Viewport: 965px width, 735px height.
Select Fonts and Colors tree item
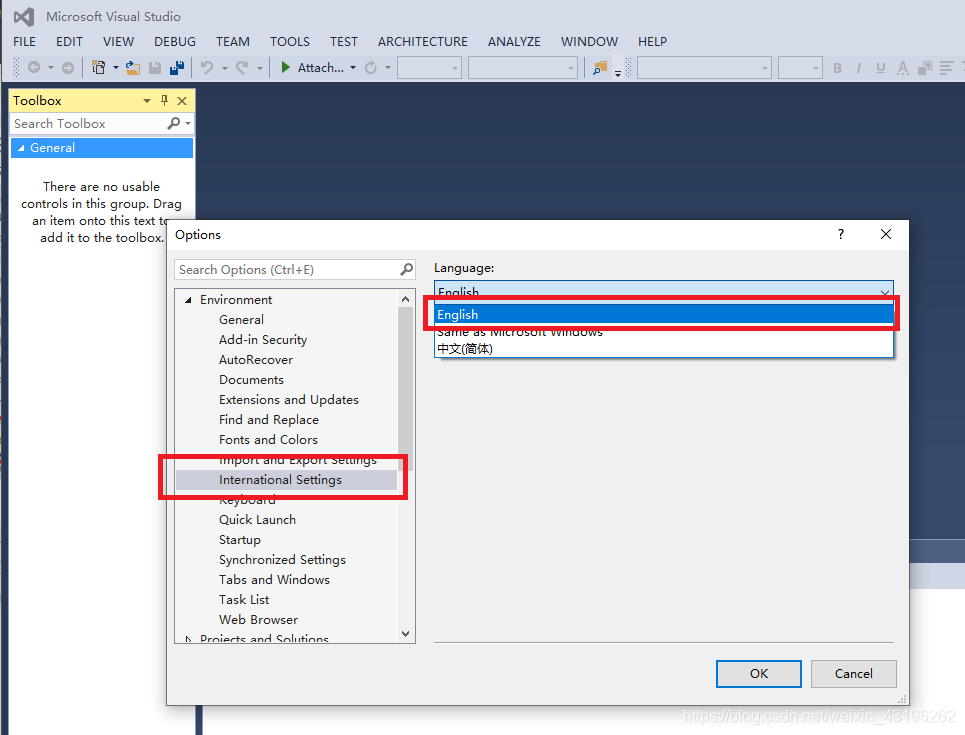point(268,440)
